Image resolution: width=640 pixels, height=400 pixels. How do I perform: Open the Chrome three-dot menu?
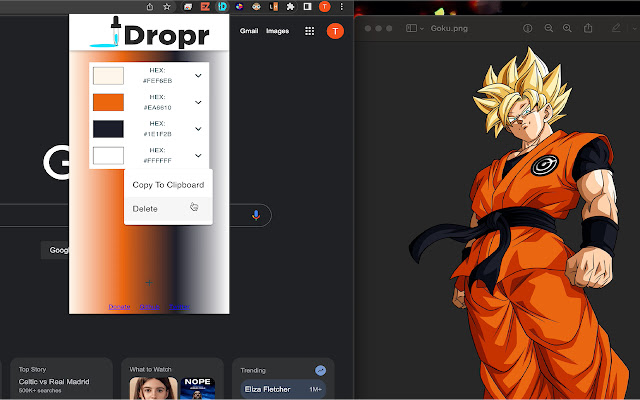(342, 7)
